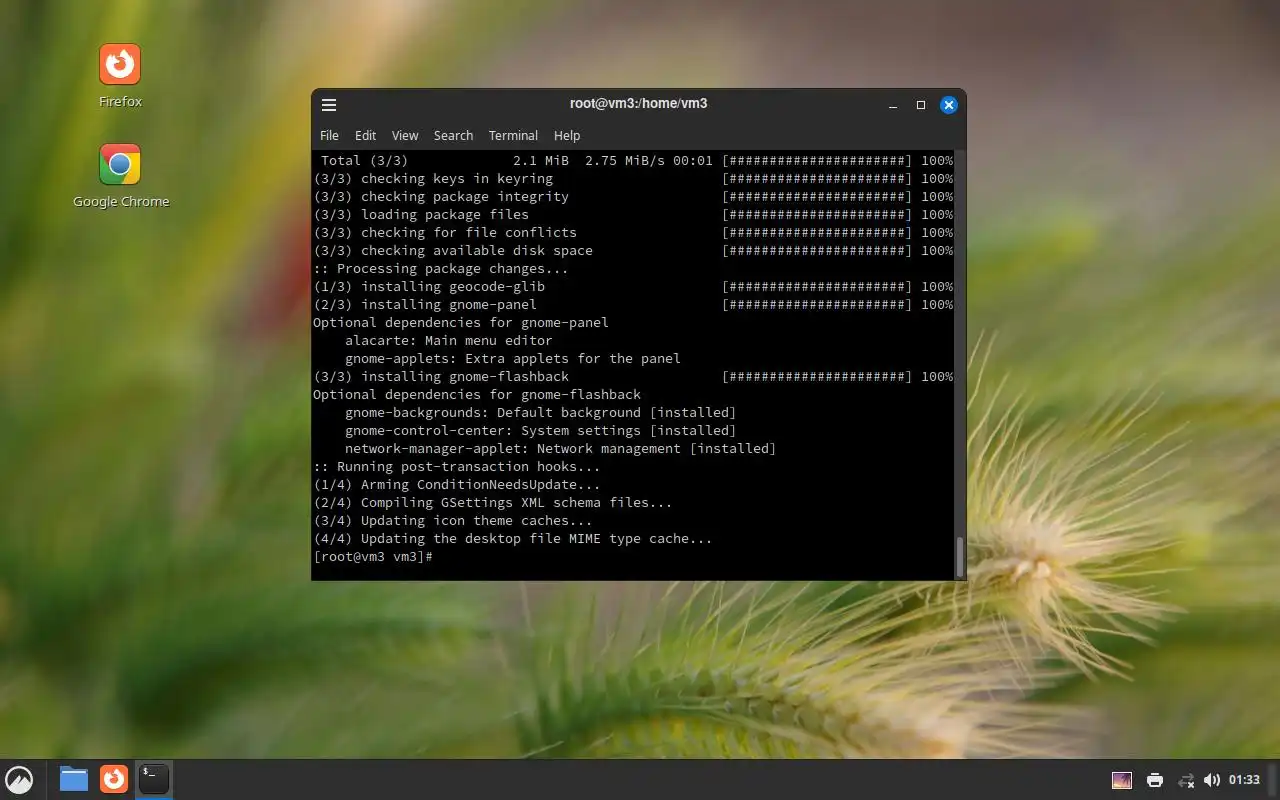Open the terminal hamburger menu
Image resolution: width=1280 pixels, height=800 pixels.
click(x=329, y=104)
